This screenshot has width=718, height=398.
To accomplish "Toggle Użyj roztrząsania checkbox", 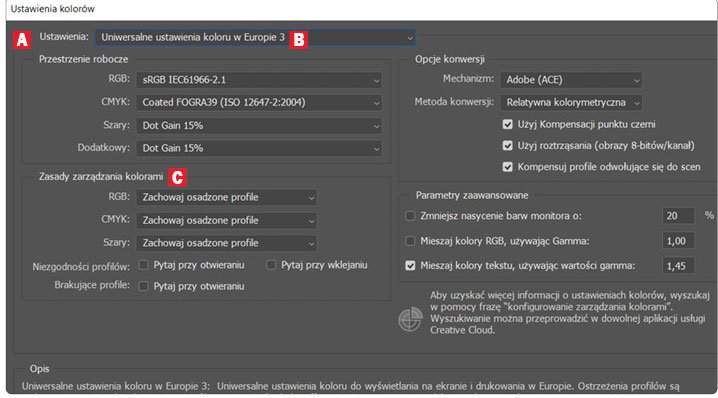I will (x=507, y=145).
